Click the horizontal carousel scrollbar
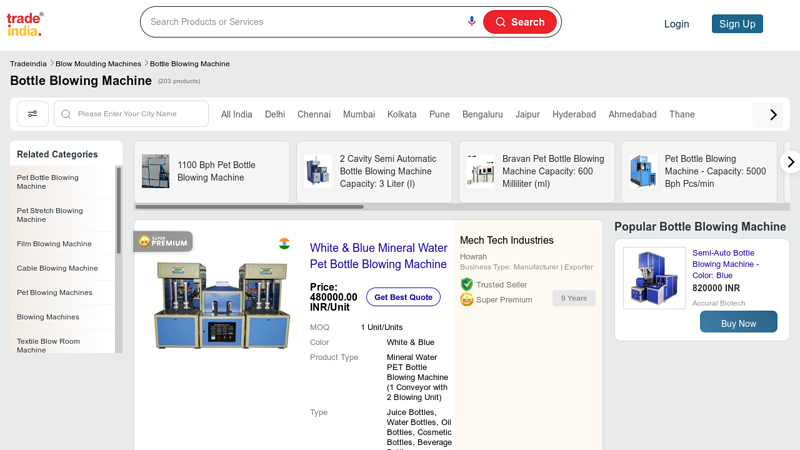 tap(249, 207)
